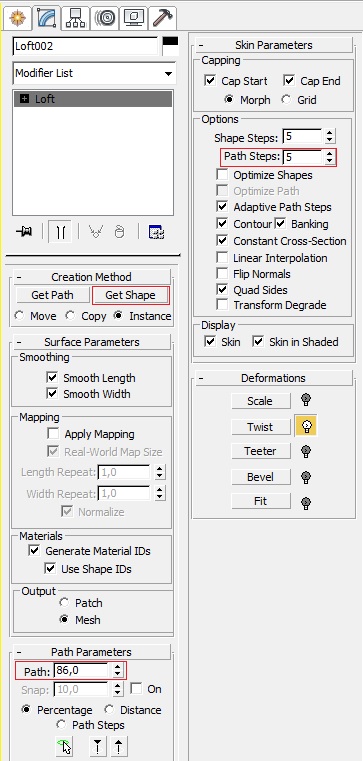Screen dimensions: 363x761
Task: Open the Hierarchy panel tab
Action: point(76,17)
